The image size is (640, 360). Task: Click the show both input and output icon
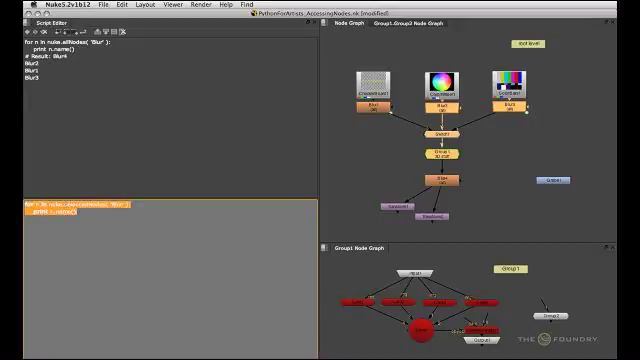point(114,32)
